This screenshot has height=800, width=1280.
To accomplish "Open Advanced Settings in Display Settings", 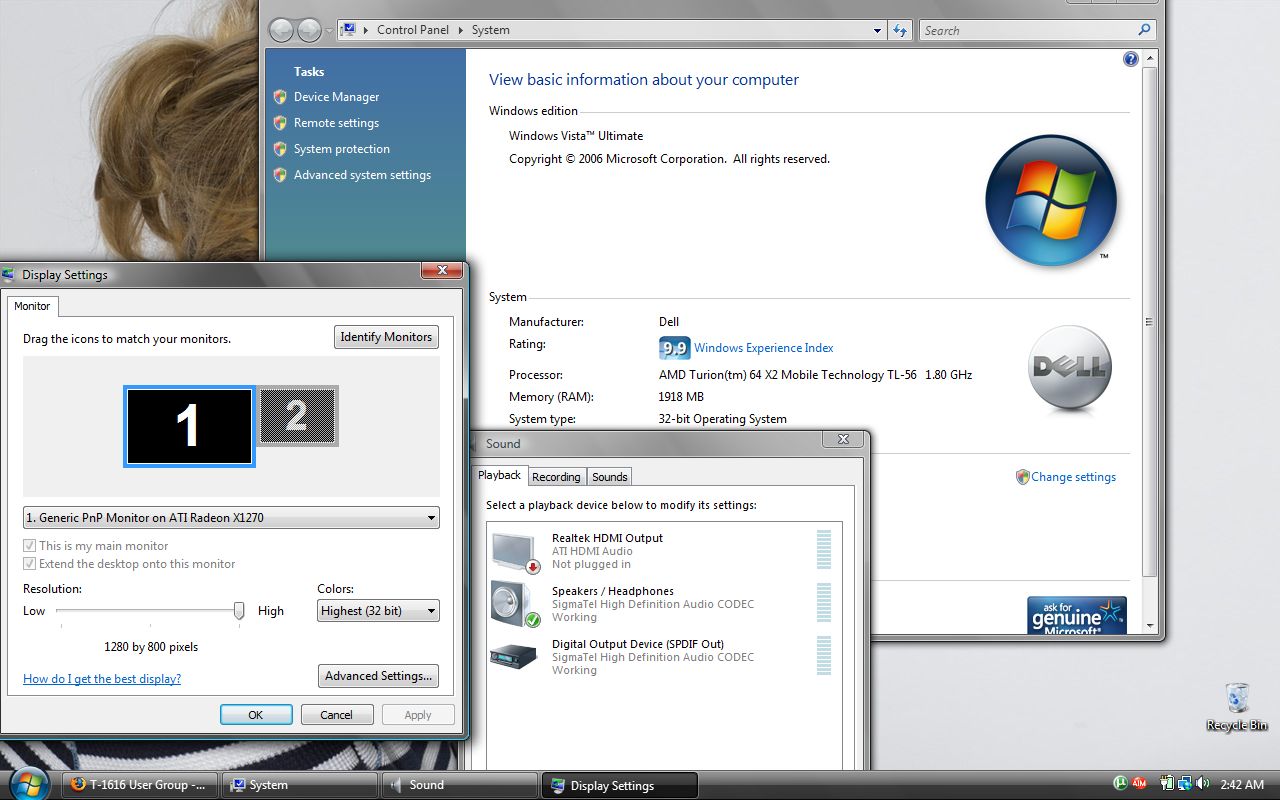I will 378,676.
